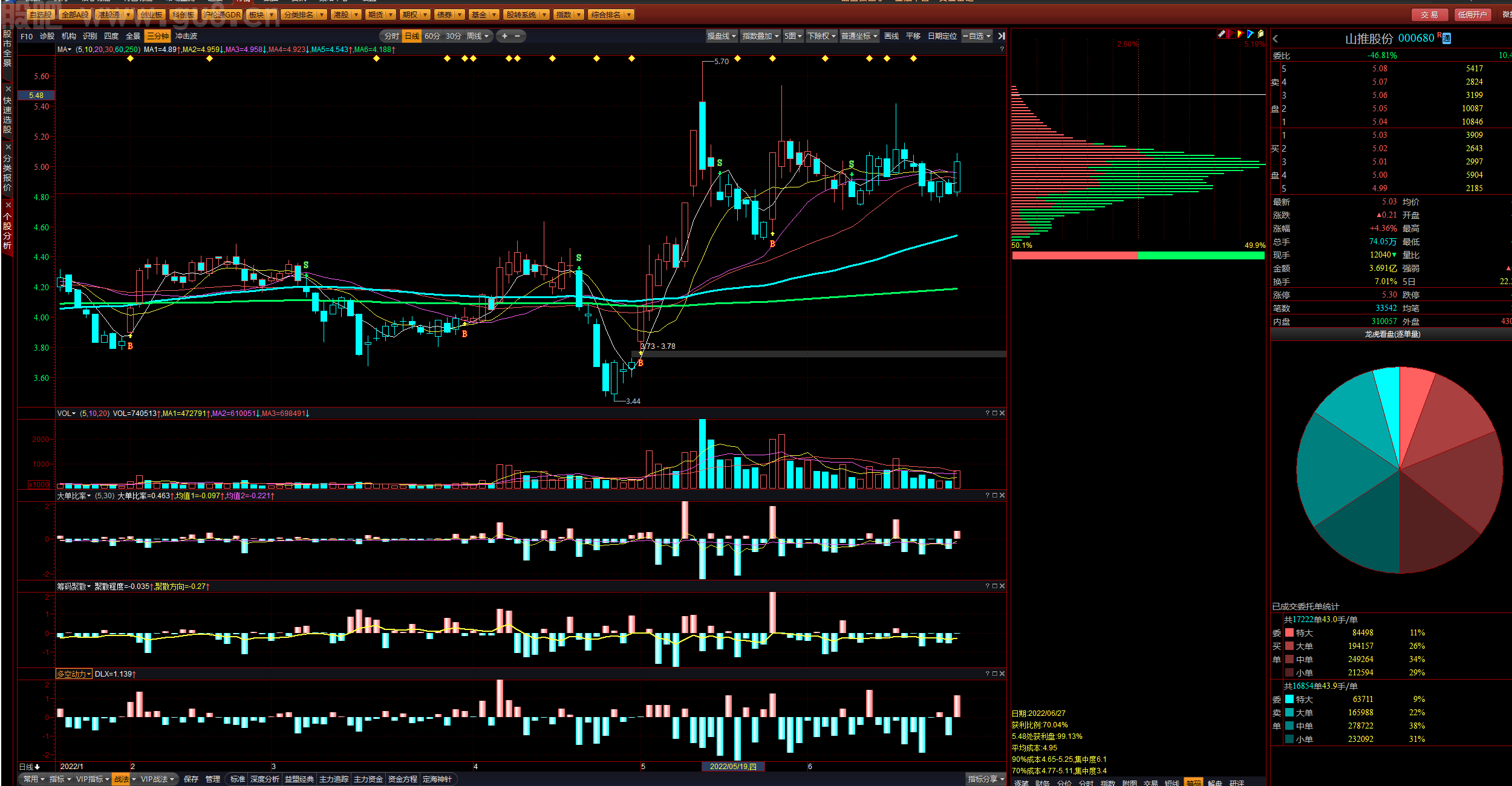
Task: Switch to 30分 period
Action: 454,36
